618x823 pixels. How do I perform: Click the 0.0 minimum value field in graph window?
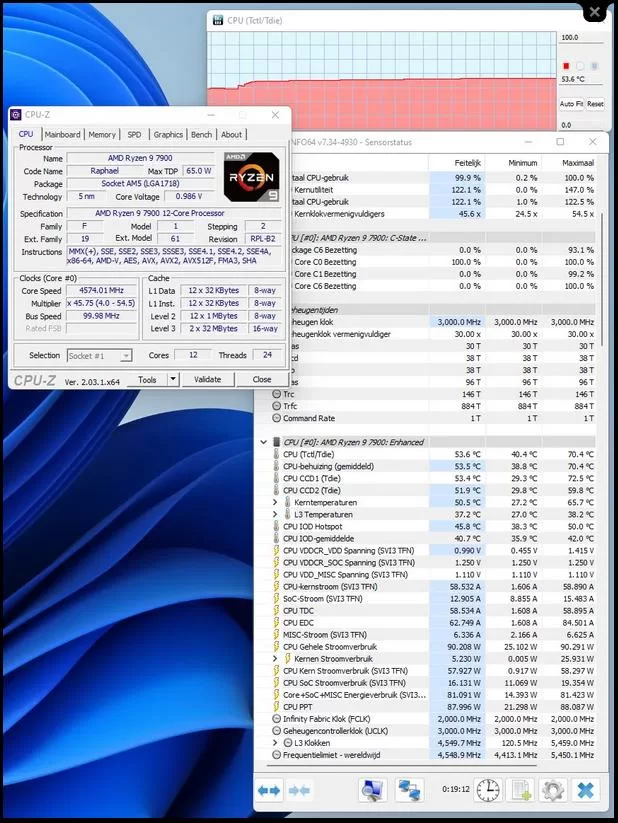click(x=580, y=125)
